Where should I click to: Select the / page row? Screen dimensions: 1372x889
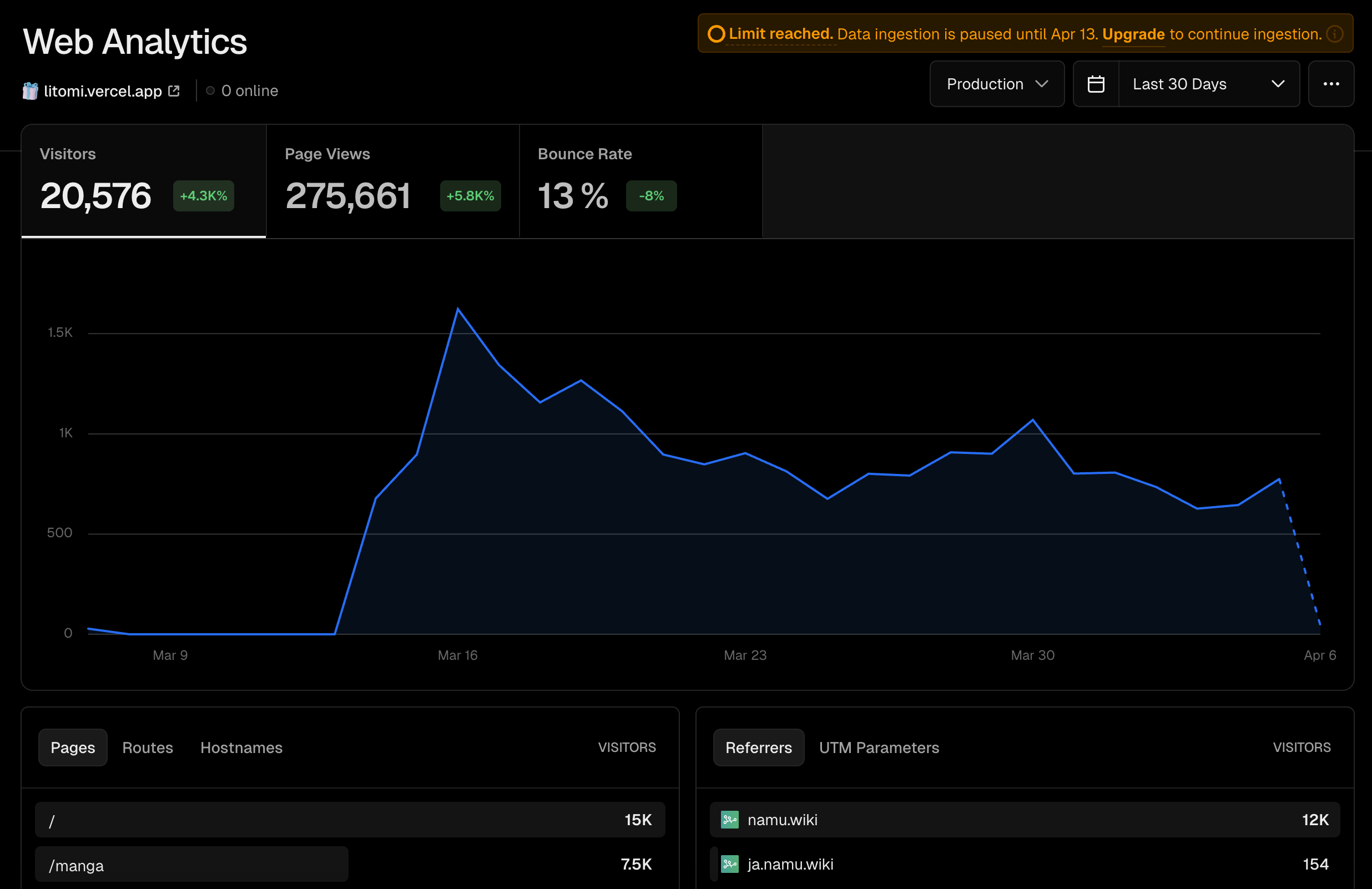[350, 819]
